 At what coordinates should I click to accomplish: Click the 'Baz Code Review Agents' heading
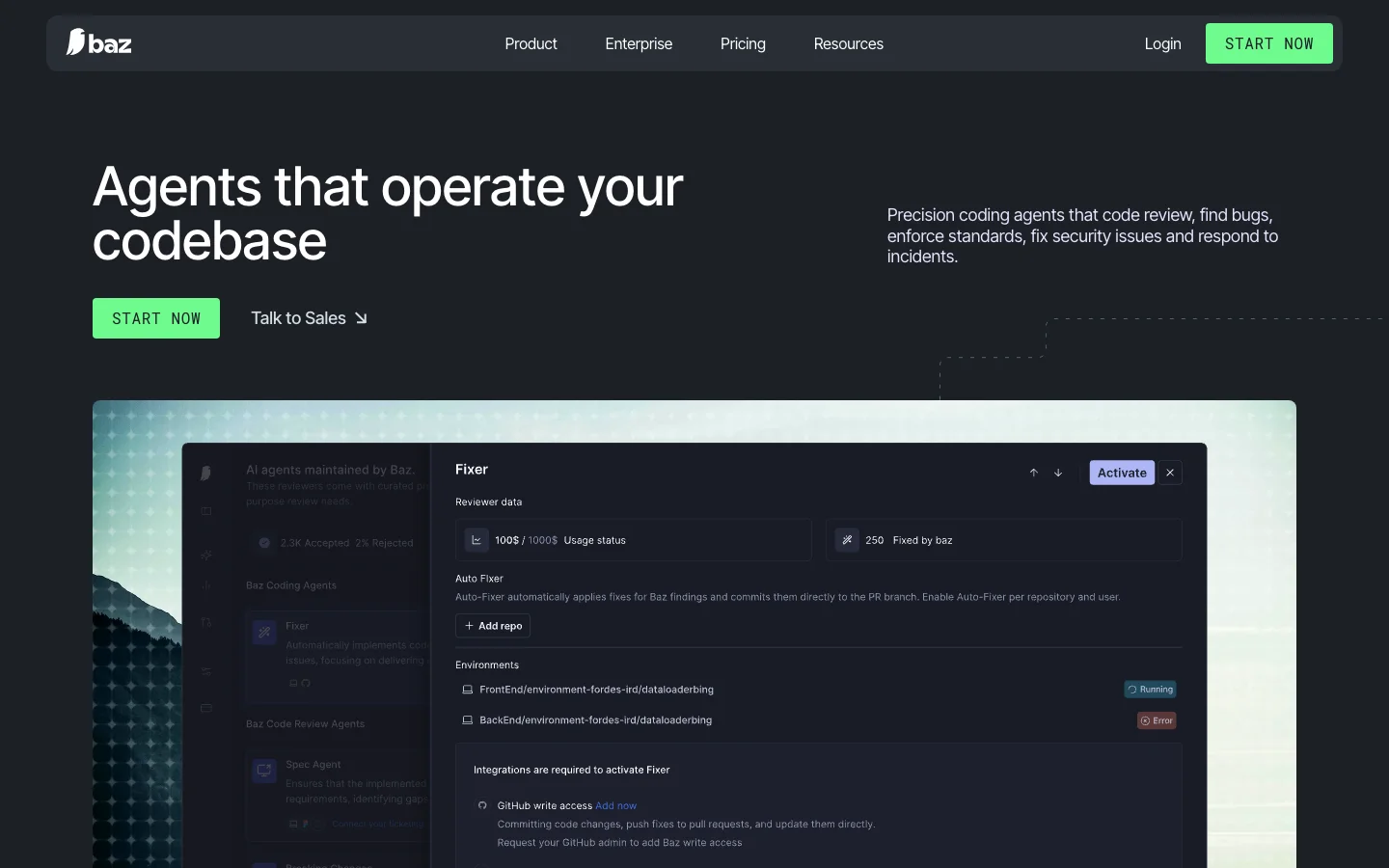[306, 724]
